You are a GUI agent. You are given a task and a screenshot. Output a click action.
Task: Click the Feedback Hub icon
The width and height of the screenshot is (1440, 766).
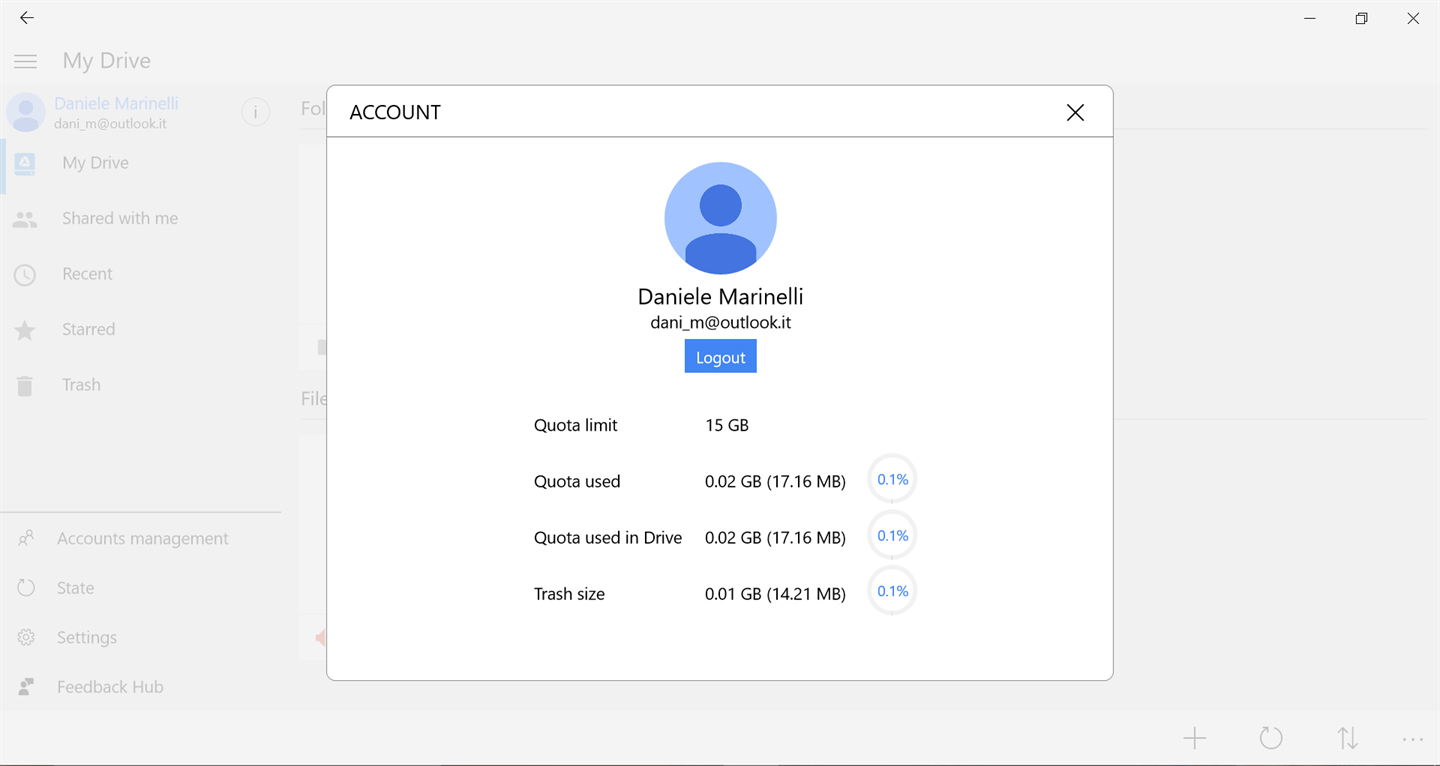26,687
